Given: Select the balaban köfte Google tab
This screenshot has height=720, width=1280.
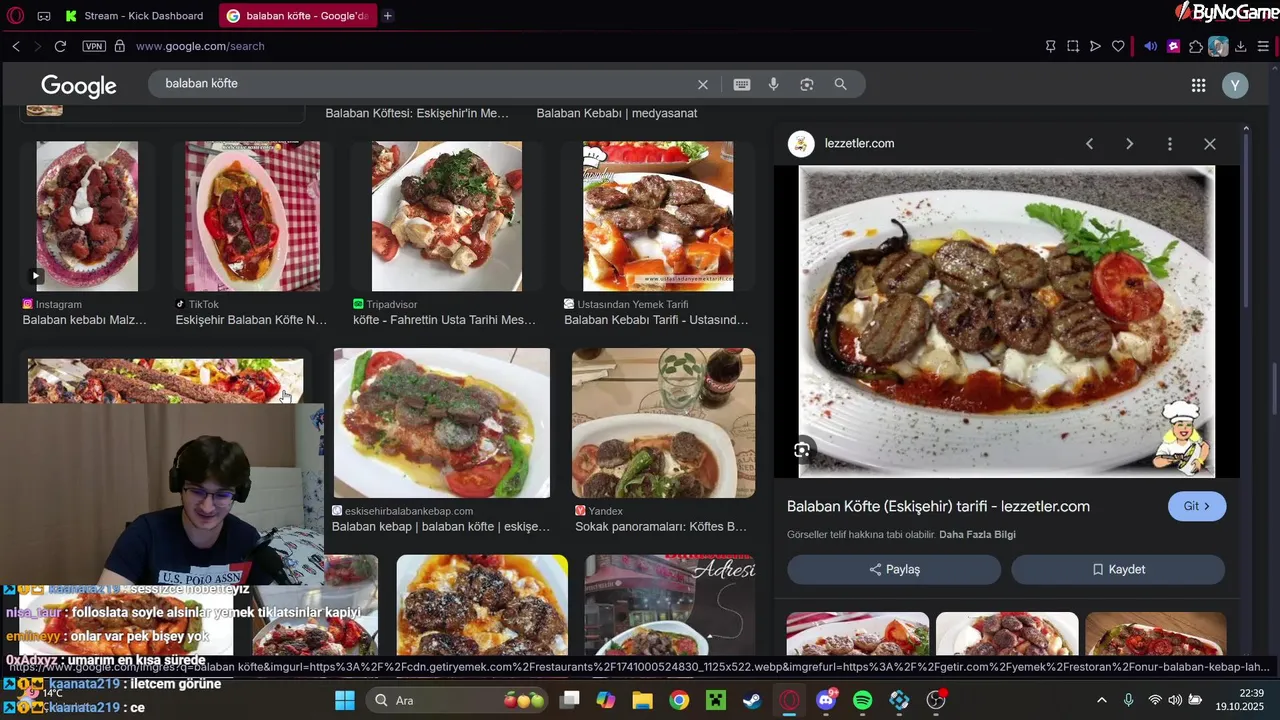Looking at the screenshot, I should (298, 16).
